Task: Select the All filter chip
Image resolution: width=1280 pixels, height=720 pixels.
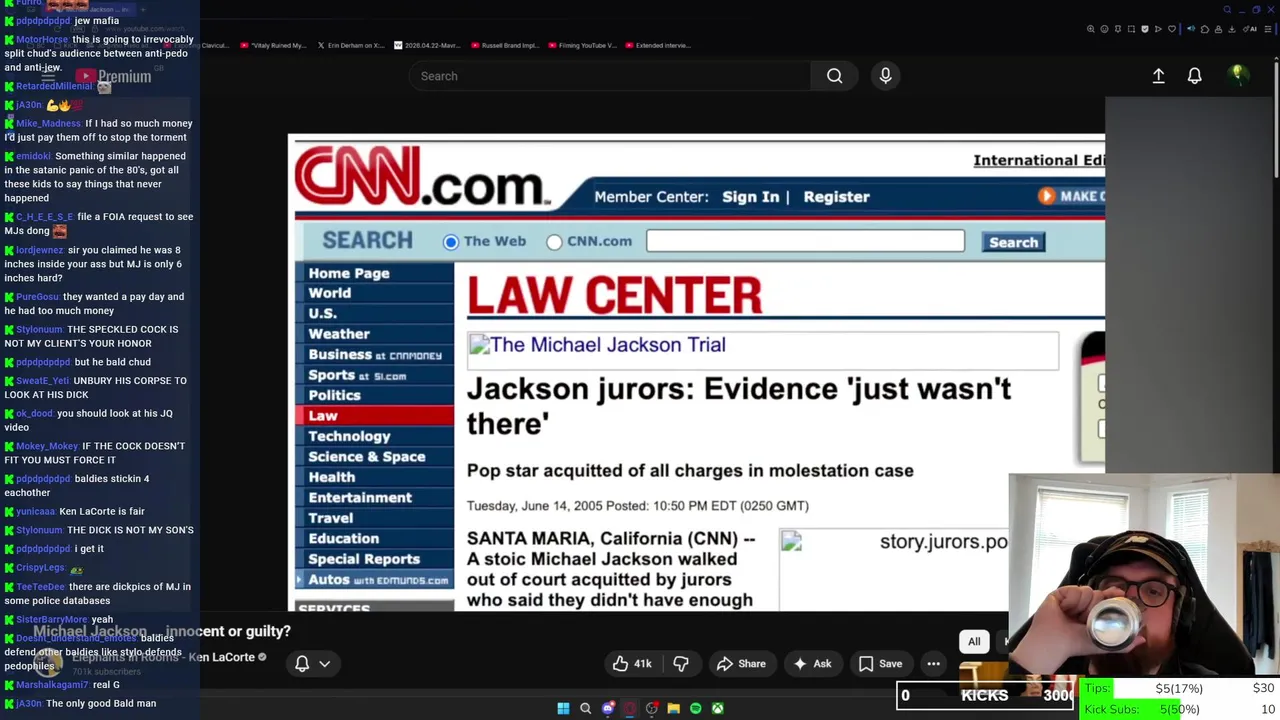Action: 974,641
